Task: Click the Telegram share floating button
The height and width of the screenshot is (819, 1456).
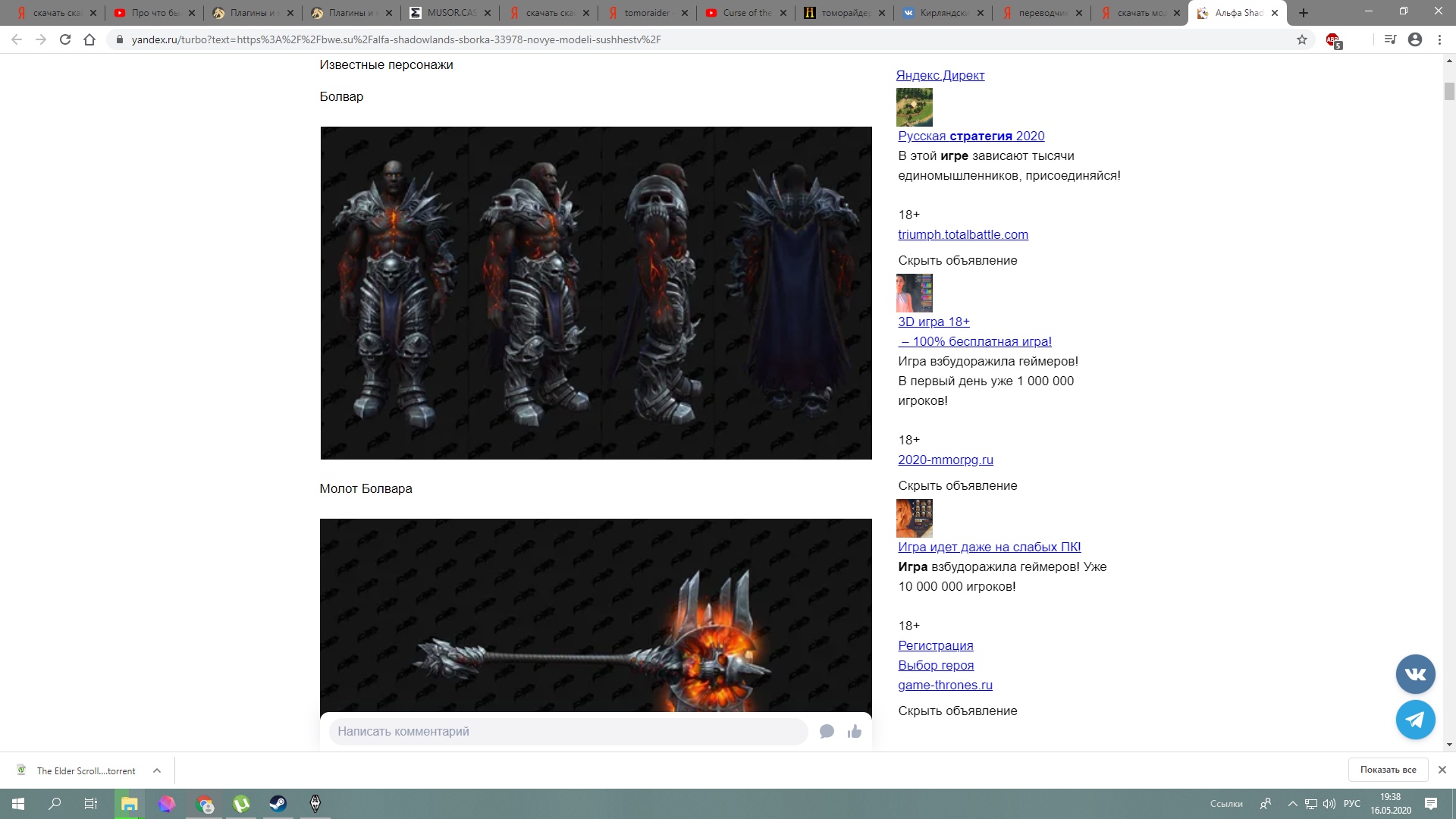Action: tap(1415, 720)
